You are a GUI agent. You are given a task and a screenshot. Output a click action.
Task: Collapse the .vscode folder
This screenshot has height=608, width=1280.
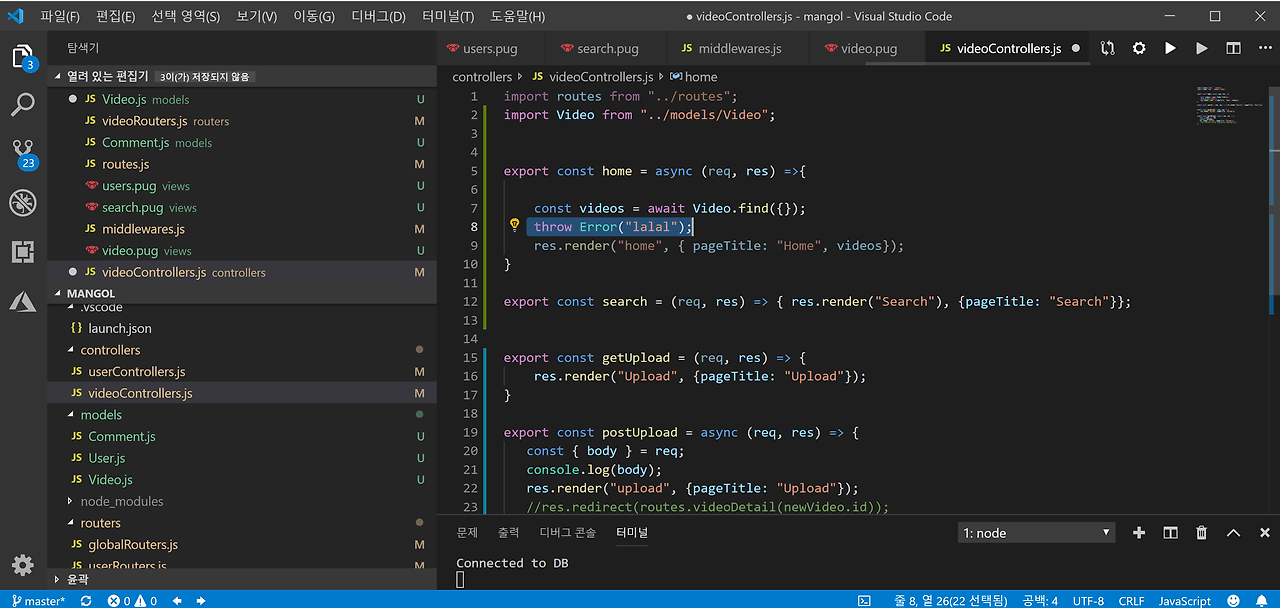tap(242, 307)
